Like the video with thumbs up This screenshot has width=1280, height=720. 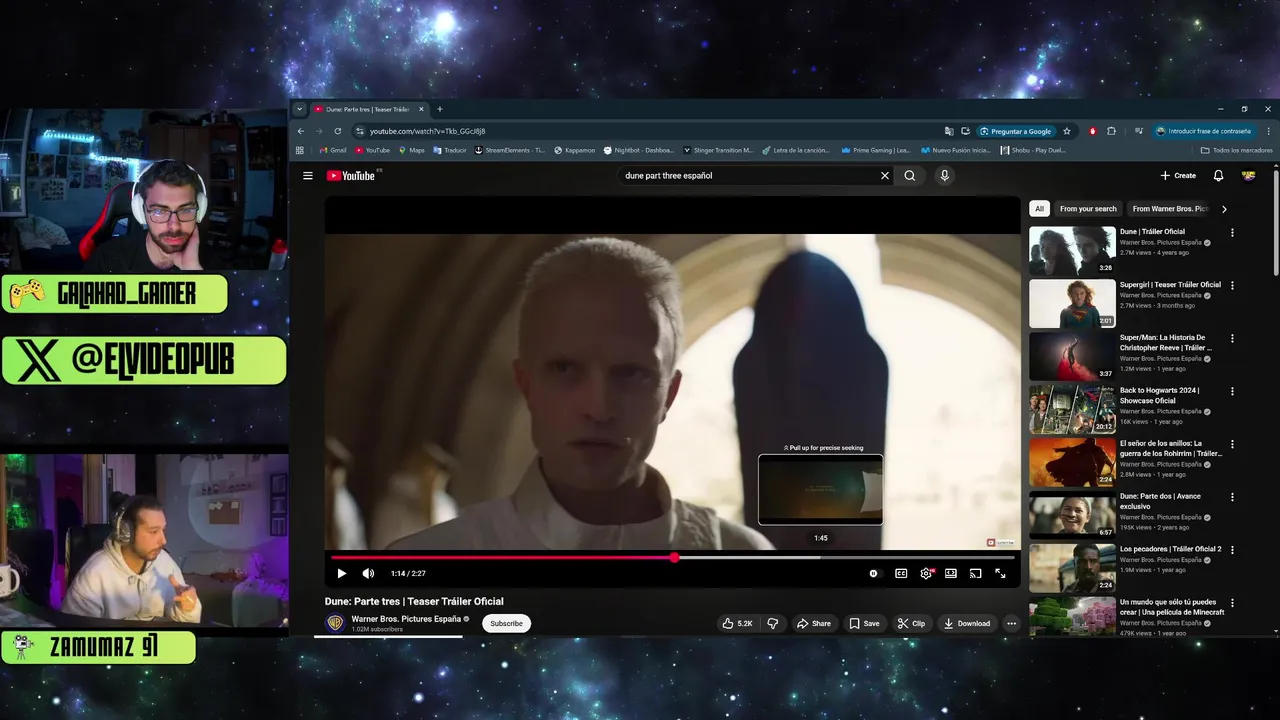pos(737,624)
